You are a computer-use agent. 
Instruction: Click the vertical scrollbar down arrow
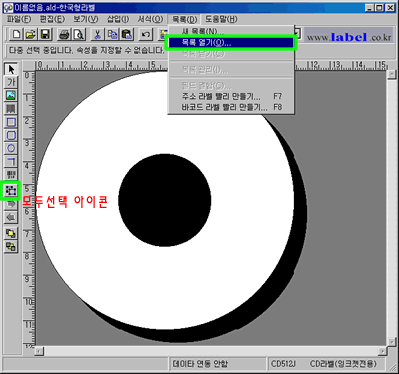click(391, 342)
